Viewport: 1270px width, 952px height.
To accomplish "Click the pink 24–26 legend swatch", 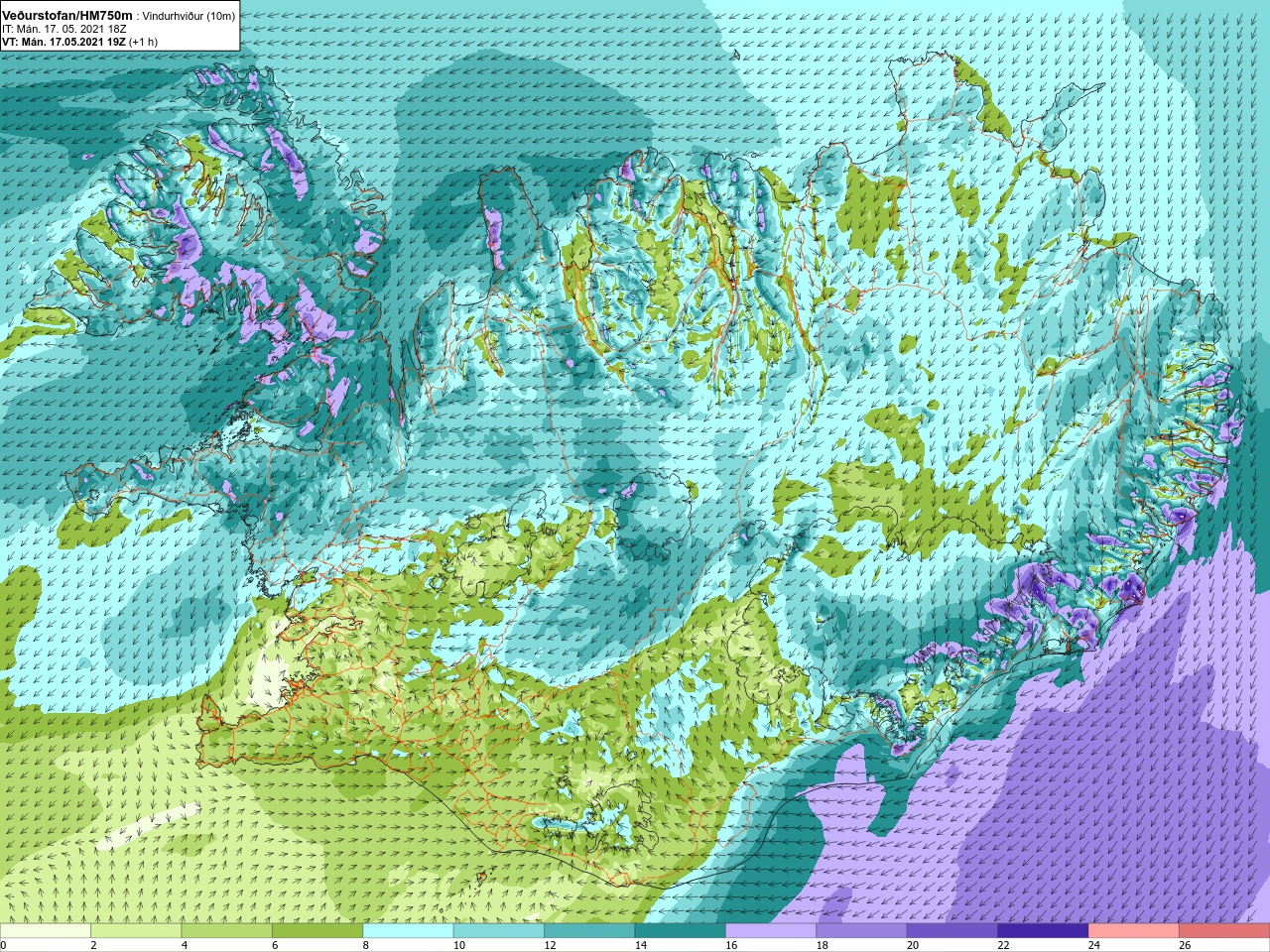I will point(1134,931).
